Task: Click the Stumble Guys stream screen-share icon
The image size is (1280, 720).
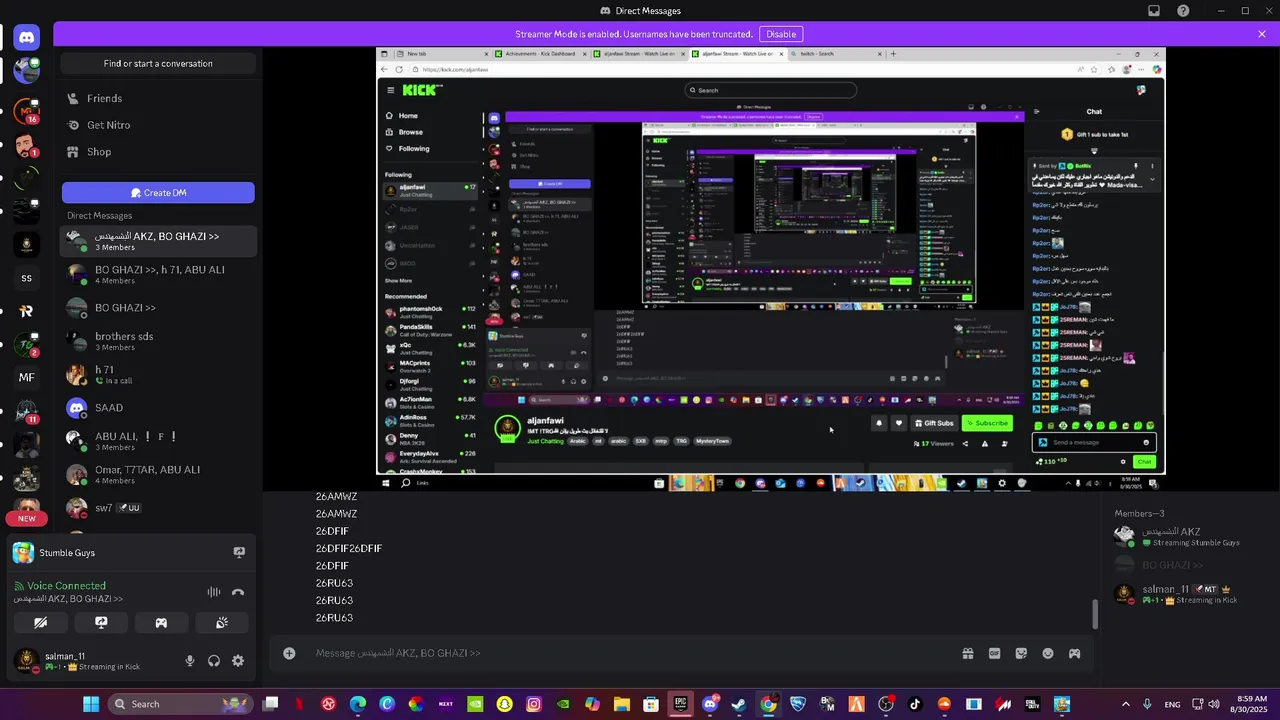Action: (239, 552)
